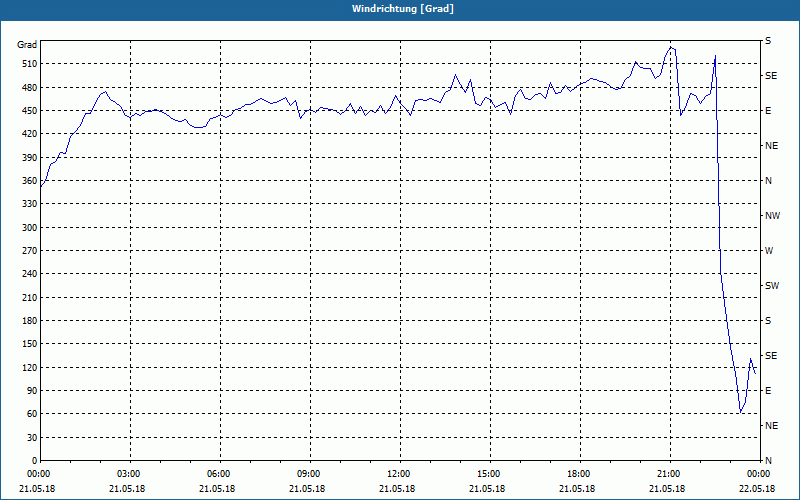Click the 03:00 time label
This screenshot has height=500, width=800.
pos(130,474)
